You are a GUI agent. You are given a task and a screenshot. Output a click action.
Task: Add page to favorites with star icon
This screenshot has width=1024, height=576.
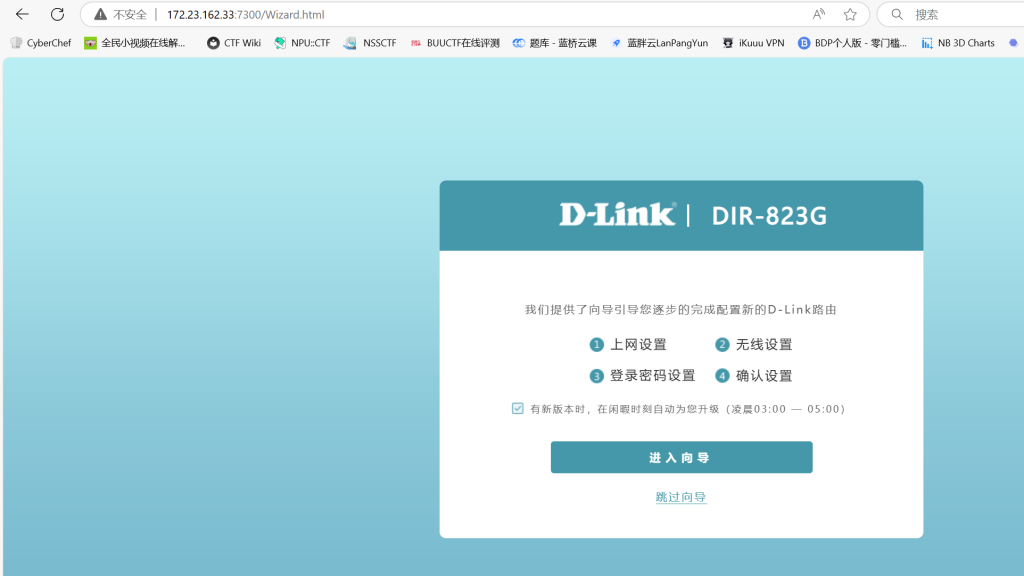tap(850, 15)
